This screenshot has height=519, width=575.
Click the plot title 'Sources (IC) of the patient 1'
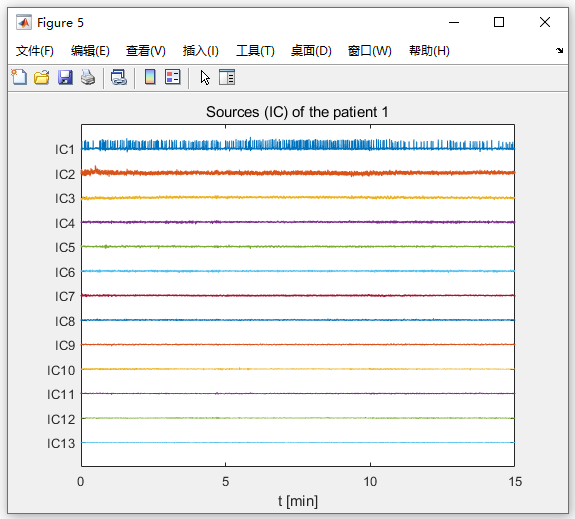297,112
